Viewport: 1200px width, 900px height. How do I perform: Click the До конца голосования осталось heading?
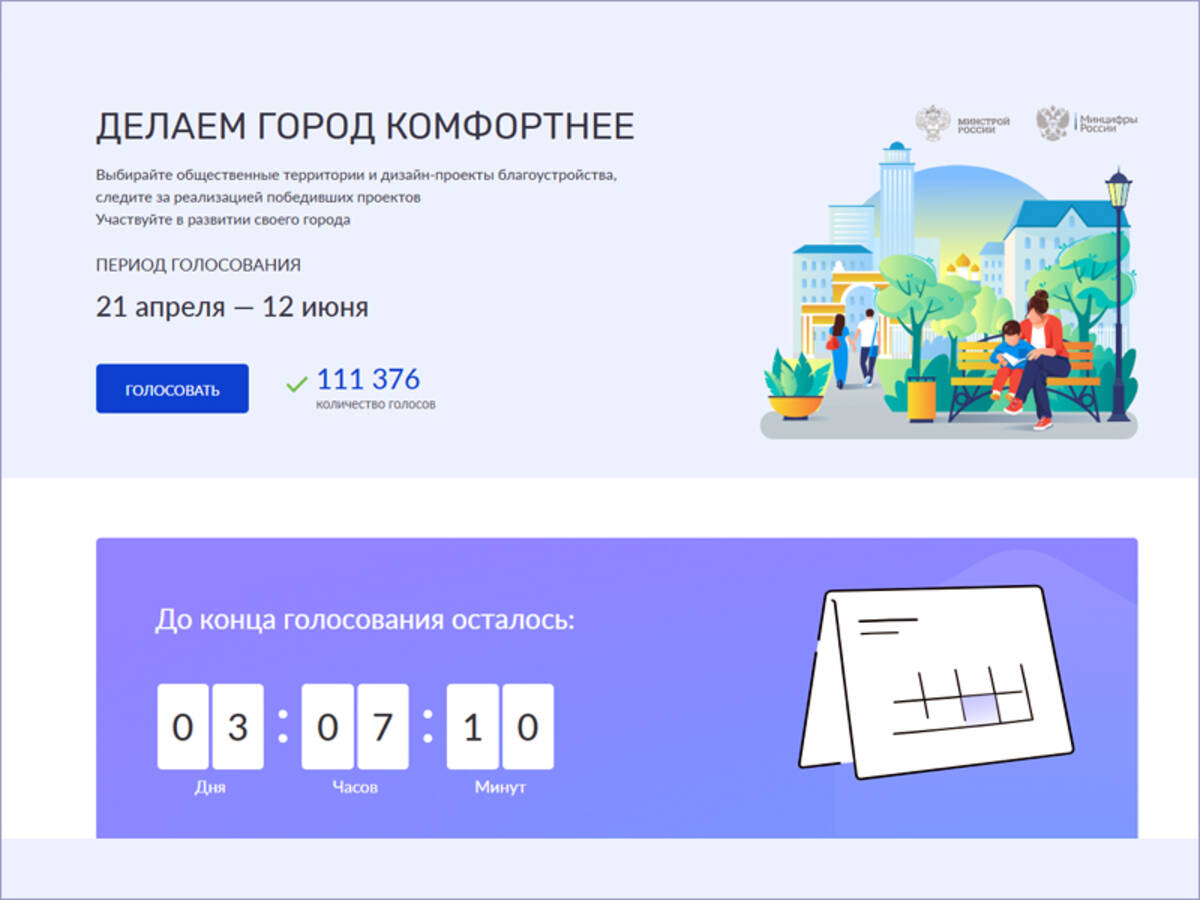(x=365, y=619)
